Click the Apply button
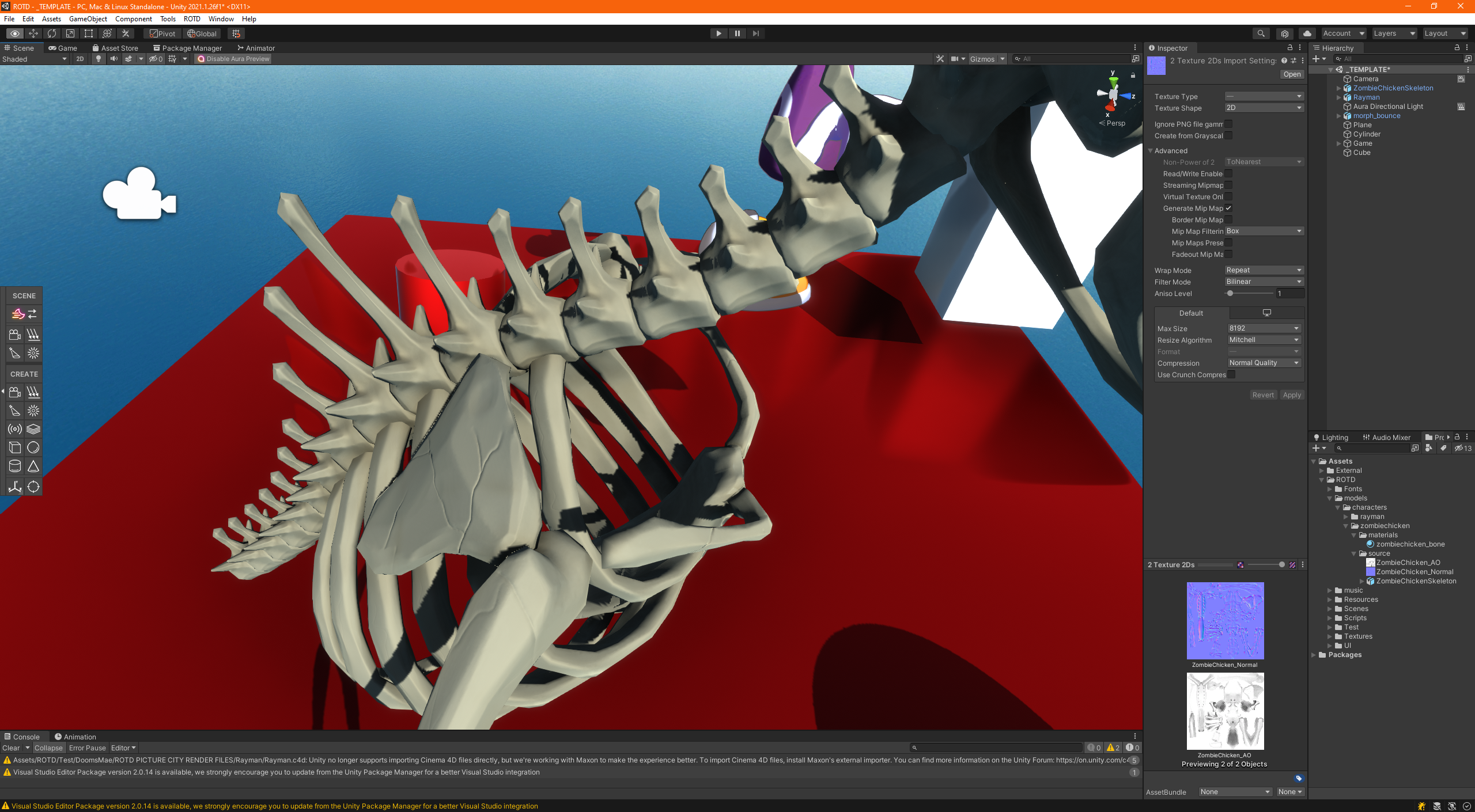The image size is (1475, 812). point(1292,395)
